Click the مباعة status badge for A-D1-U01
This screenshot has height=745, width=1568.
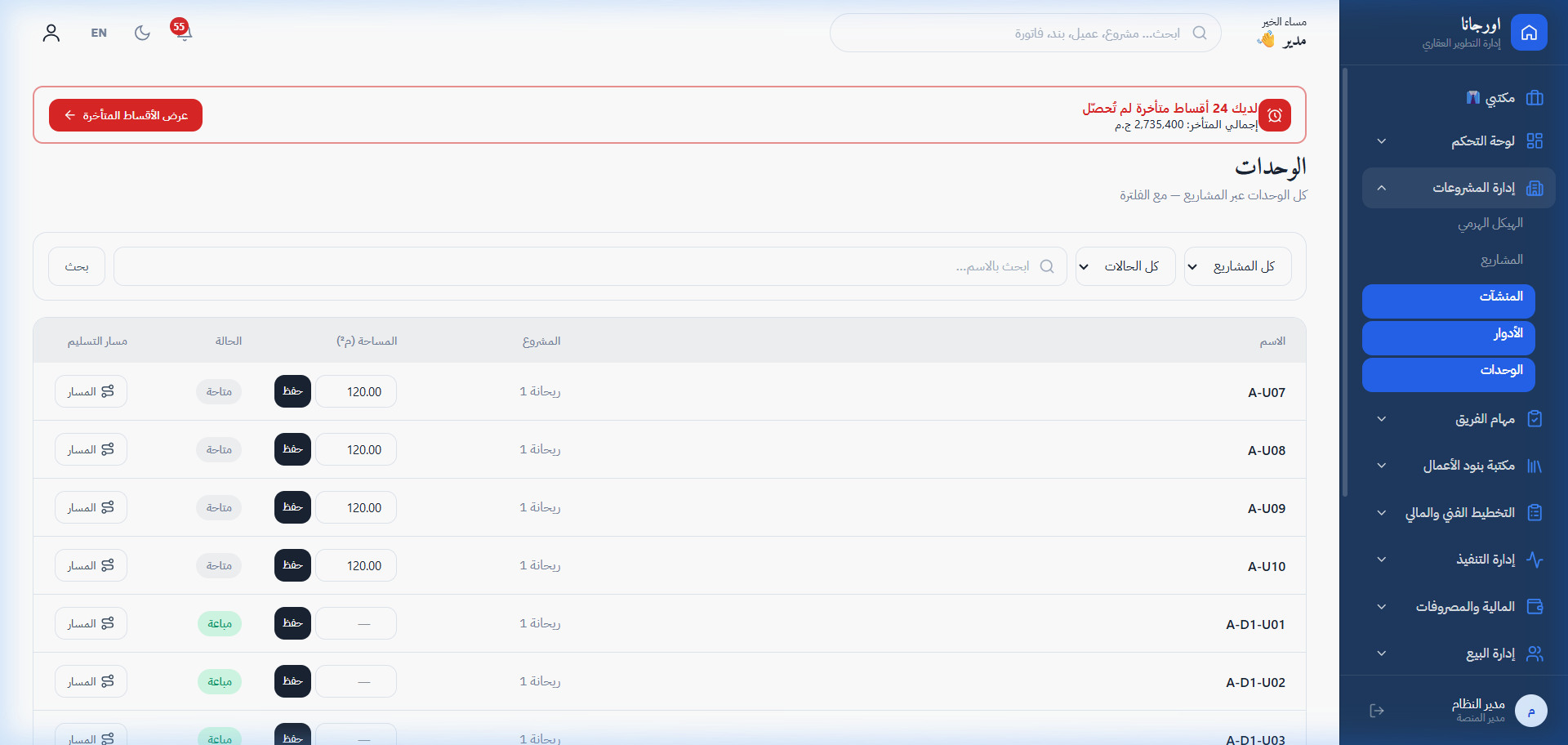click(x=220, y=623)
